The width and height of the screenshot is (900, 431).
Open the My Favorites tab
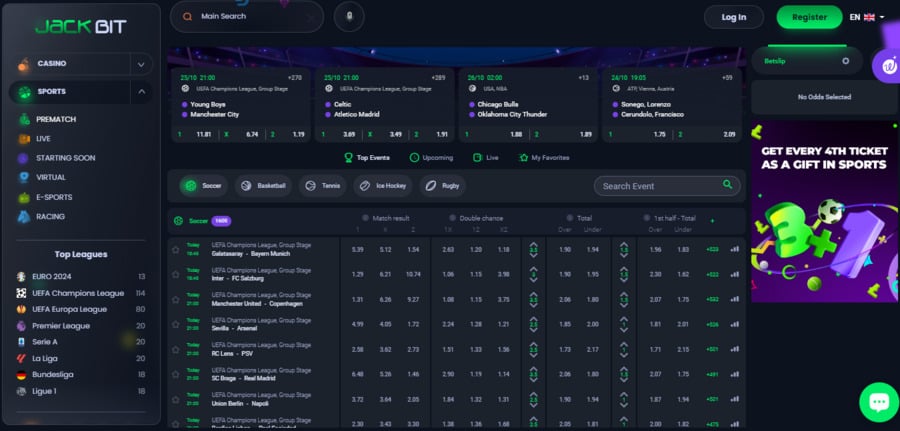pyautogui.click(x=544, y=158)
